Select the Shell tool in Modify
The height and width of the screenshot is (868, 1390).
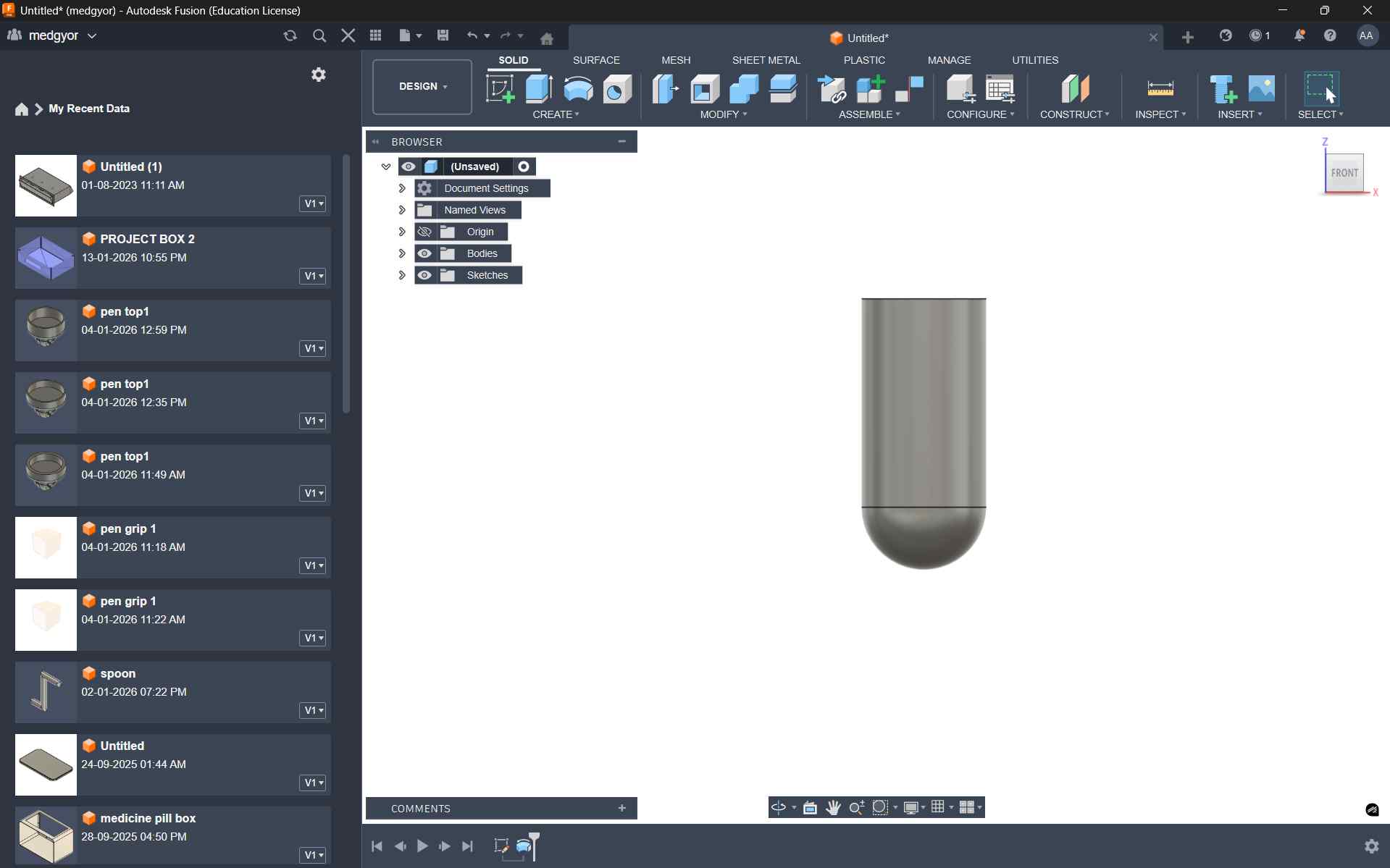tap(705, 89)
